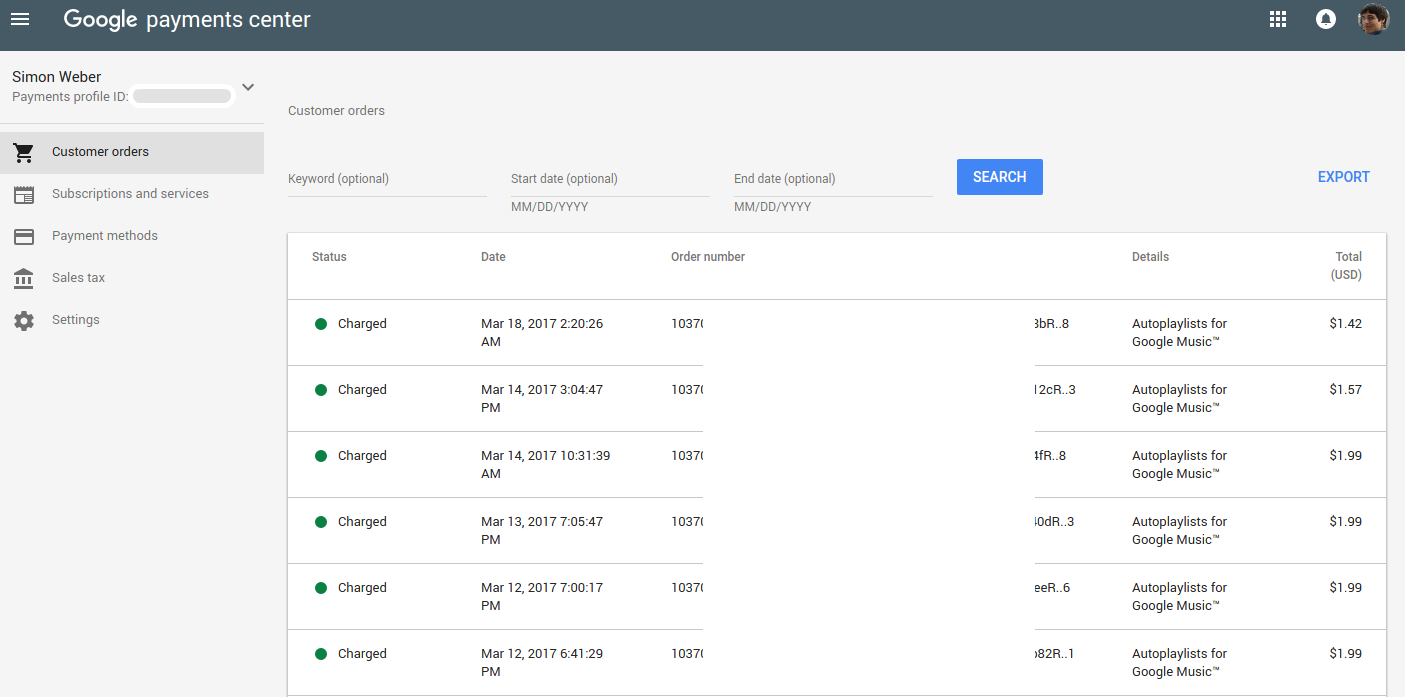Click Charged status on Mar 13 order
The image size is (1405, 697).
pos(362,522)
